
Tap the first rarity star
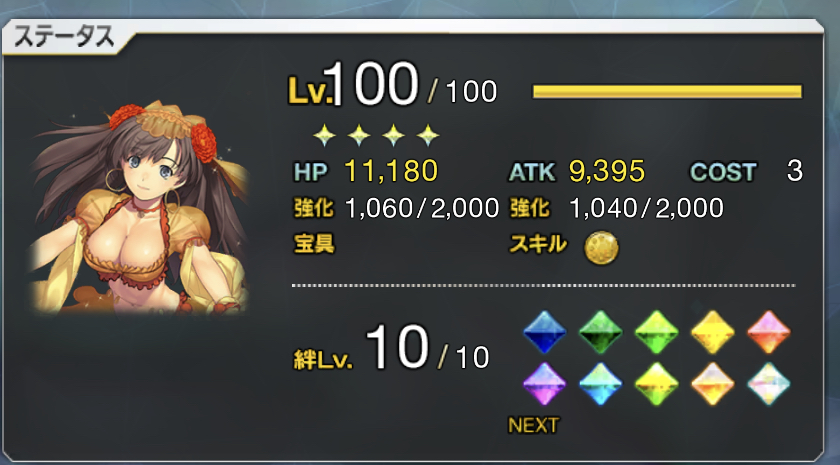pos(325,135)
